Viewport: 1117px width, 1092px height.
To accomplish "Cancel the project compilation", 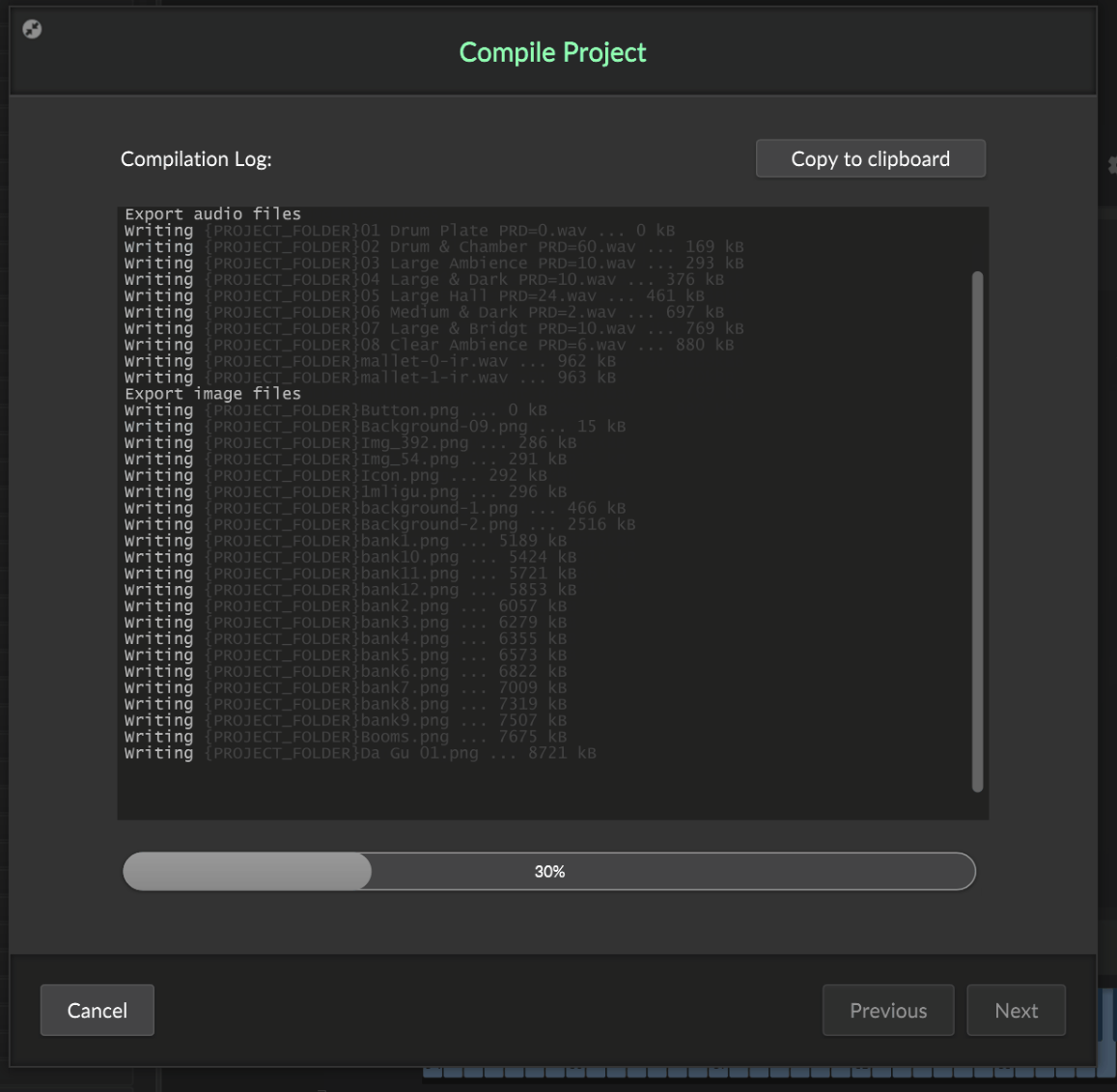I will 97,1010.
